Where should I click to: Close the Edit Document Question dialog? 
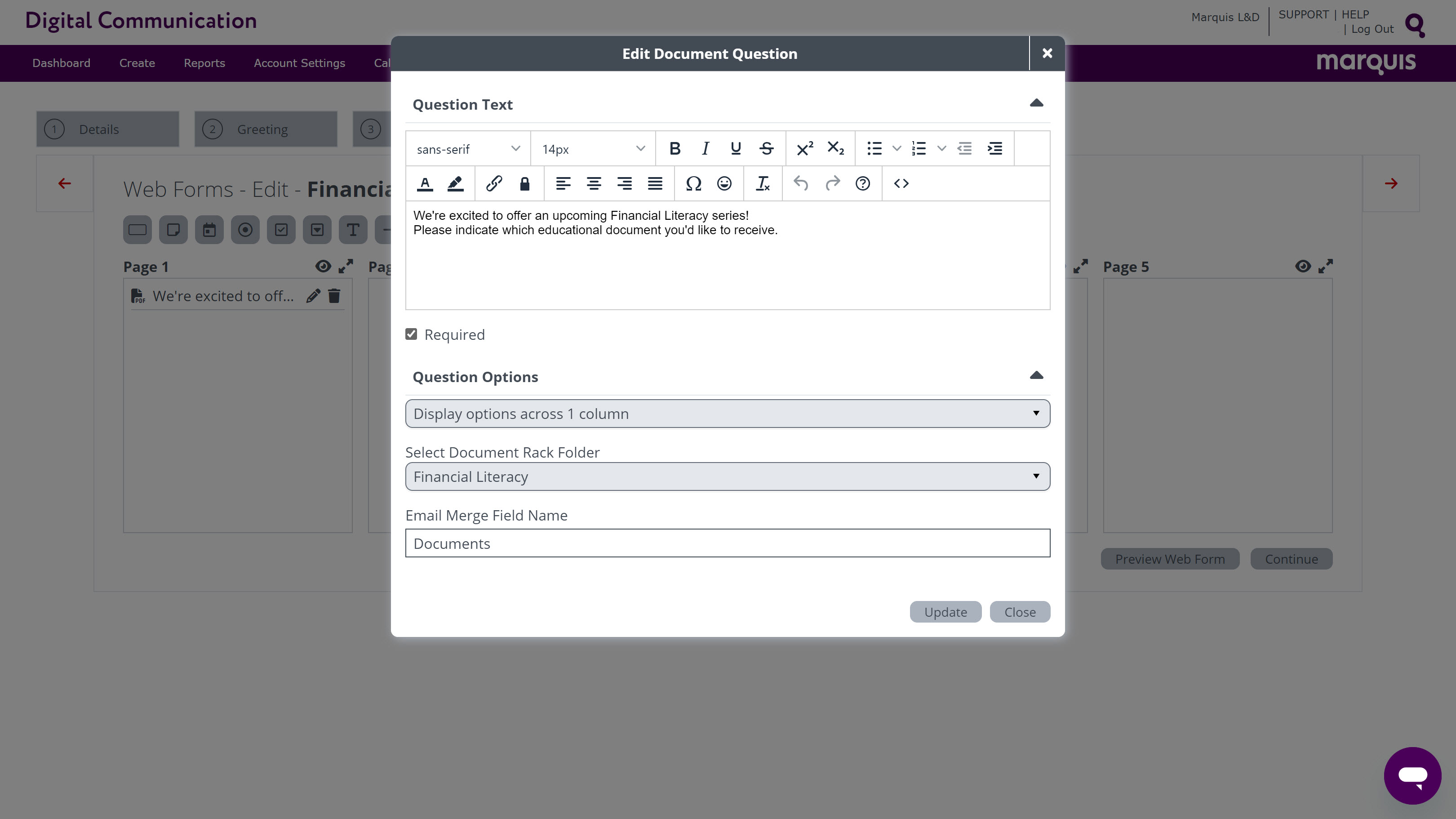tap(1048, 53)
